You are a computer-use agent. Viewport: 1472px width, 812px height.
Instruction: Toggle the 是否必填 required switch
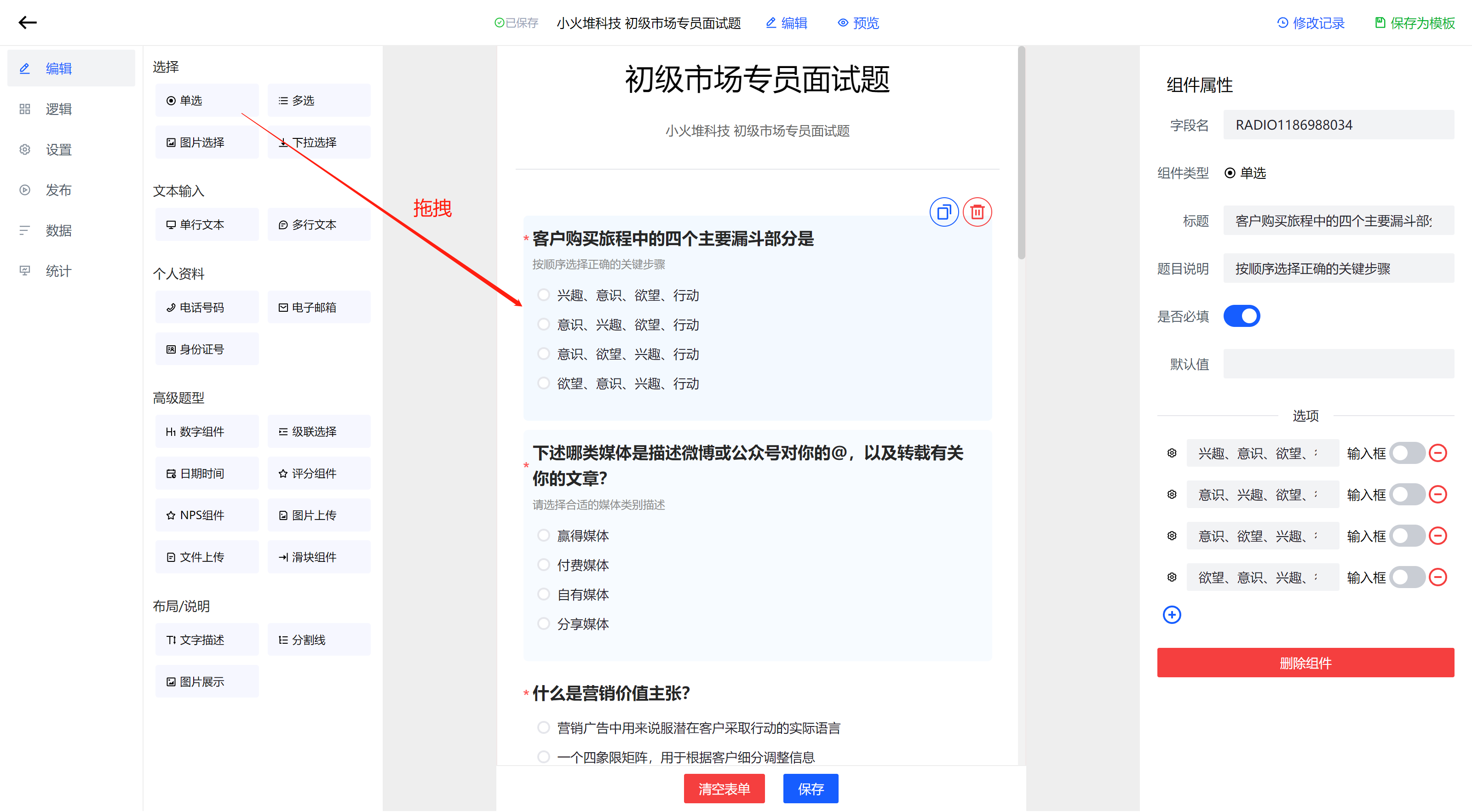pos(1241,316)
